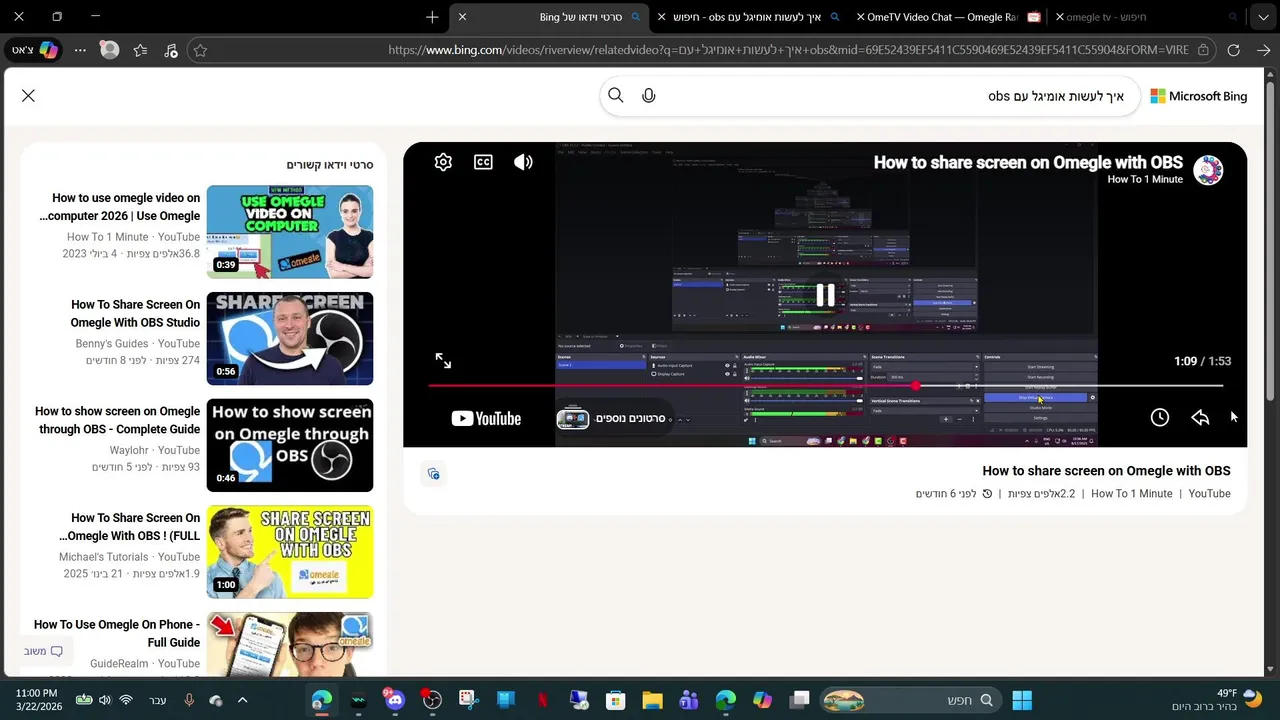Open Netflix from the taskbar
1280x720 pixels.
pyautogui.click(x=542, y=700)
